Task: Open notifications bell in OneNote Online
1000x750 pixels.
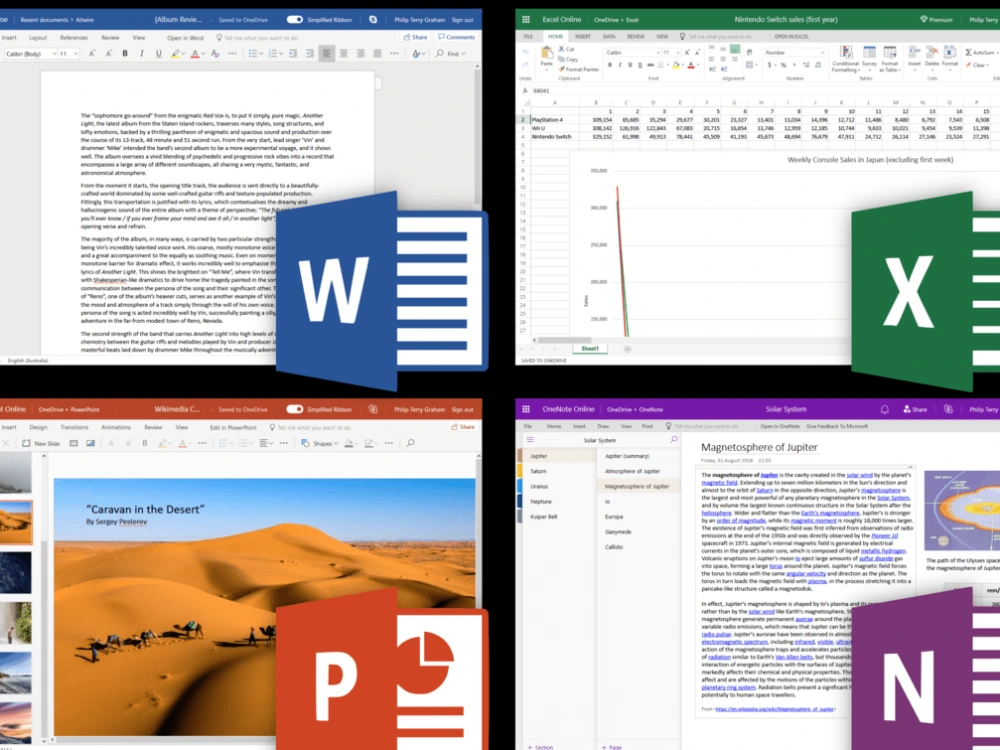Action: pos(885,409)
